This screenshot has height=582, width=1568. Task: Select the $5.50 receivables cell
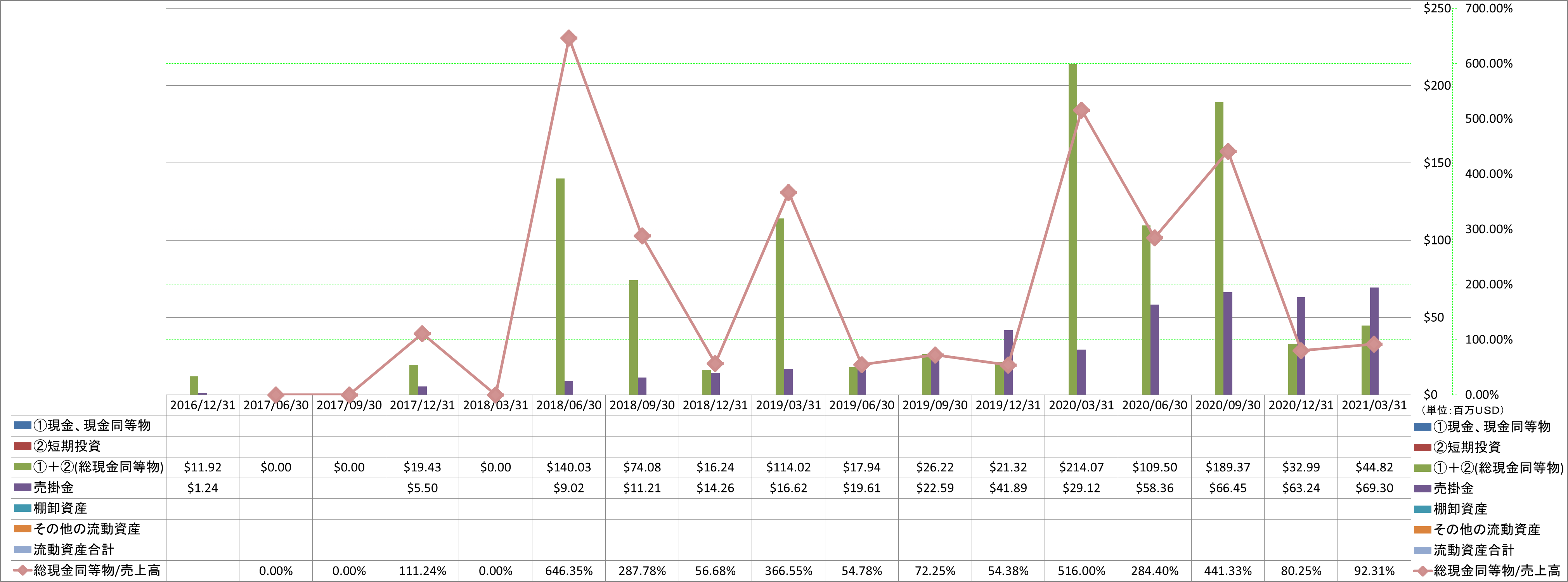[423, 488]
